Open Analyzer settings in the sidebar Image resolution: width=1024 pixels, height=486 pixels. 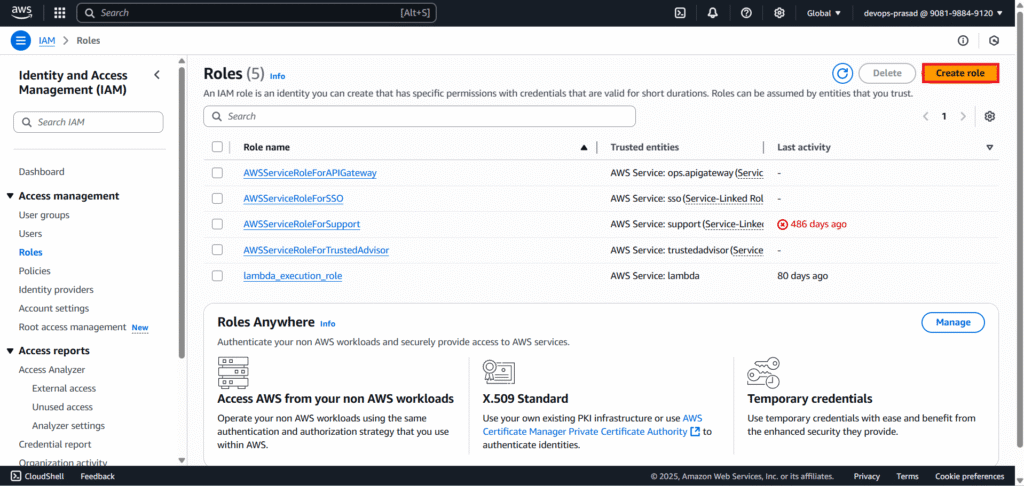click(x=69, y=426)
